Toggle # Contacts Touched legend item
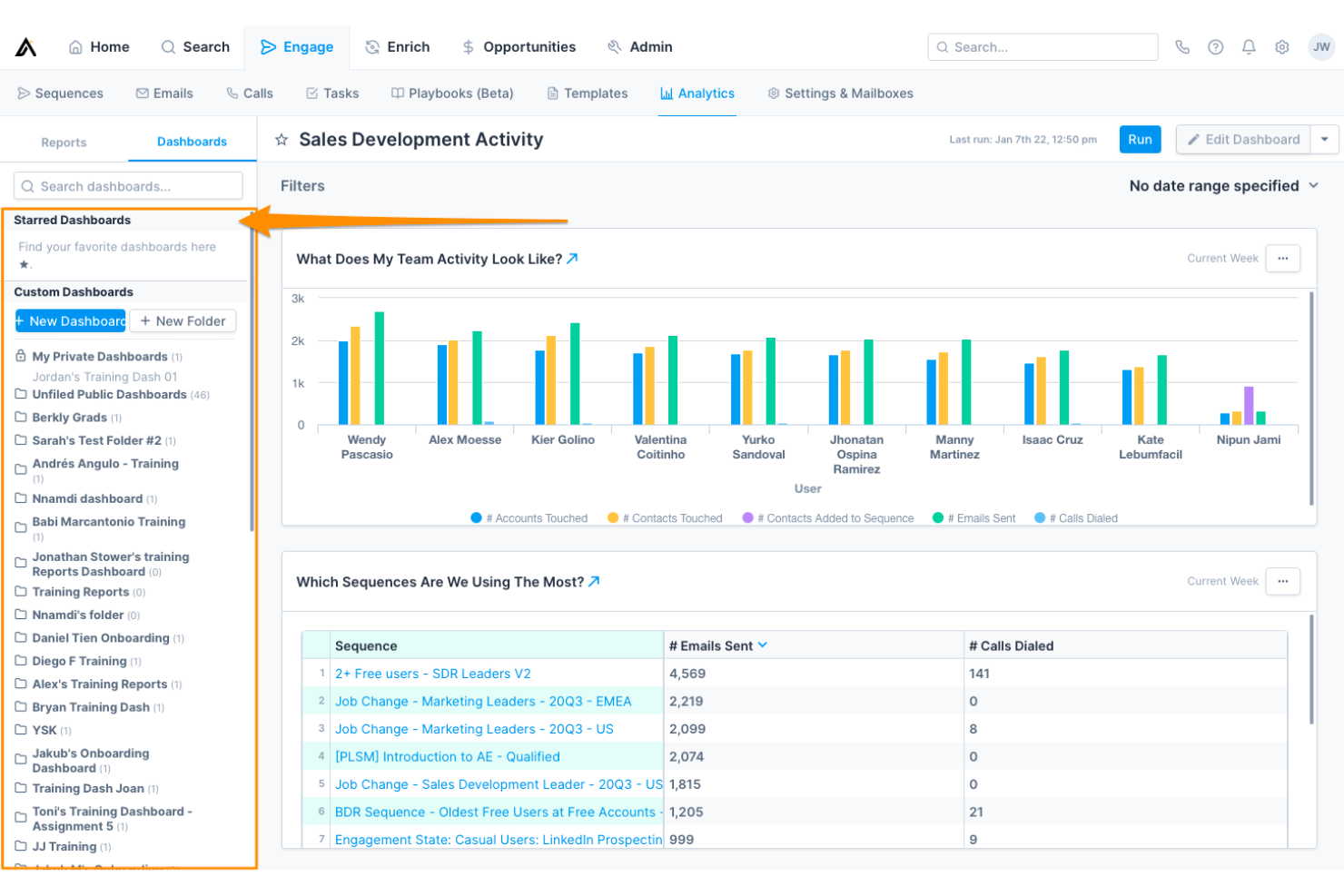 pyautogui.click(x=665, y=518)
